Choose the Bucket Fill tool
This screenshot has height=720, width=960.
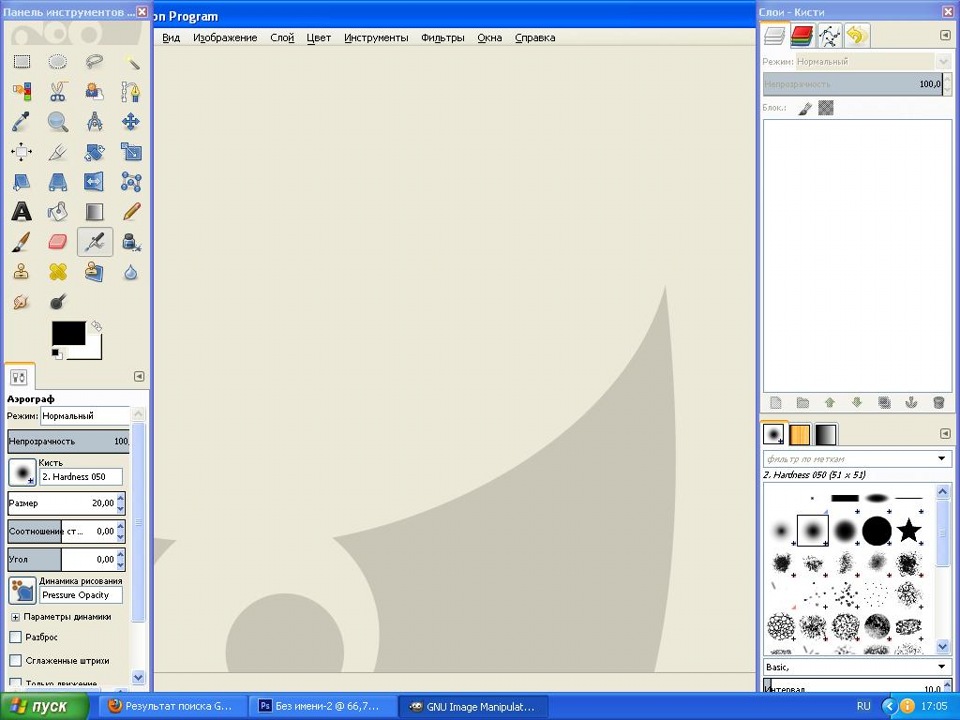point(58,212)
